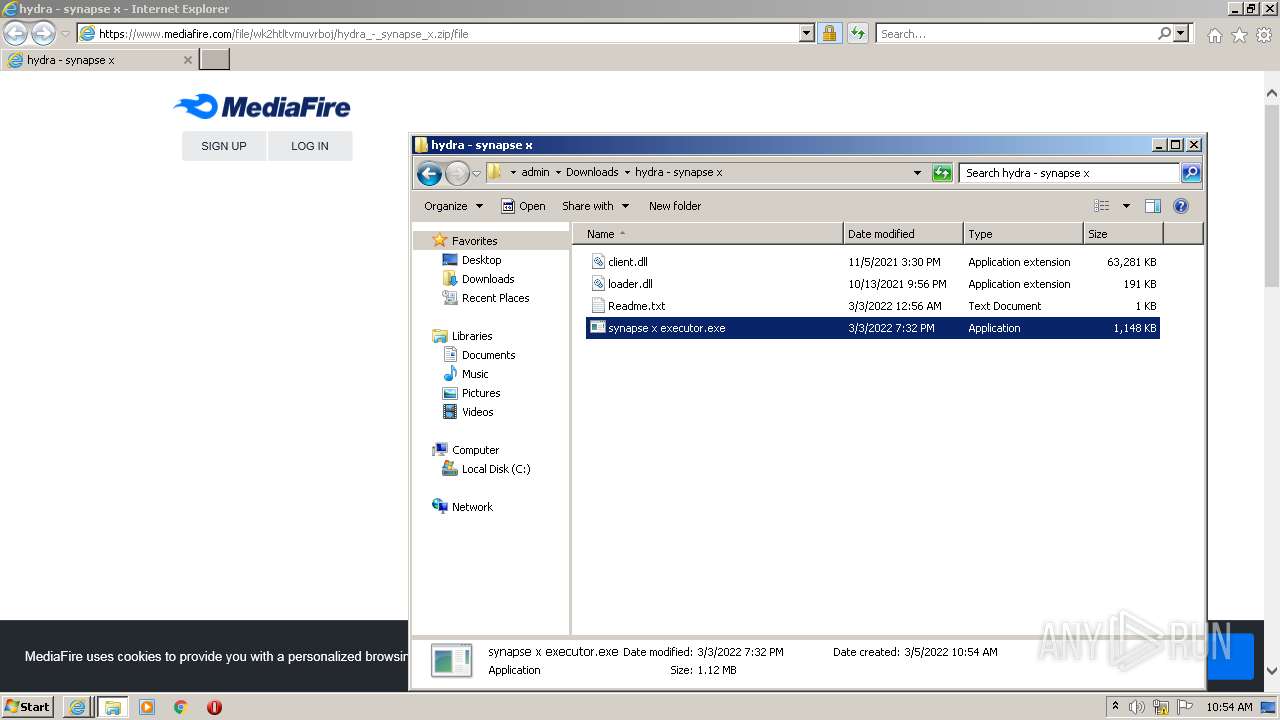Open Recent Places in Favorites
The image size is (1280, 720).
495,298
